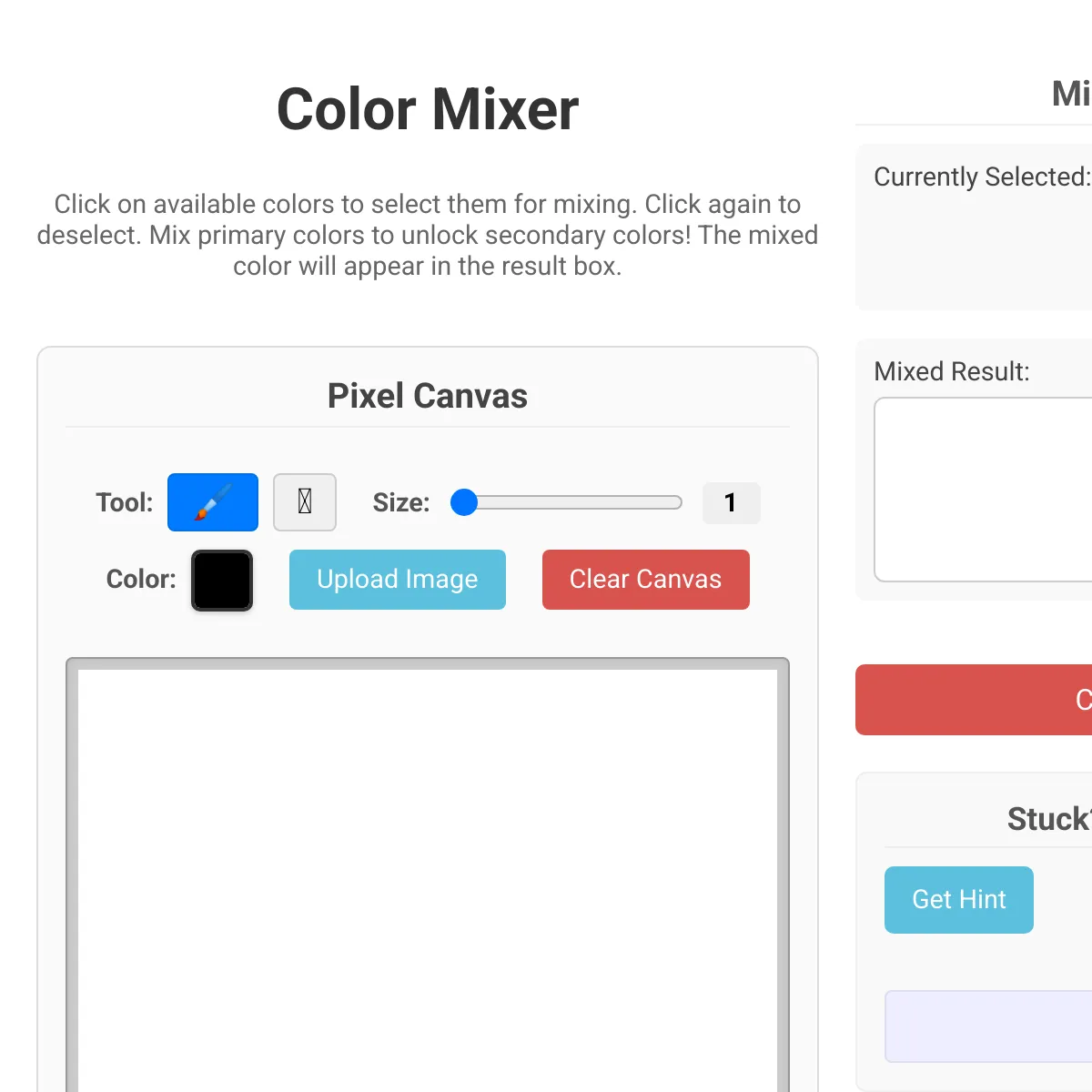Click the far end of the Size slider track
The height and width of the screenshot is (1092, 1092).
coord(675,502)
